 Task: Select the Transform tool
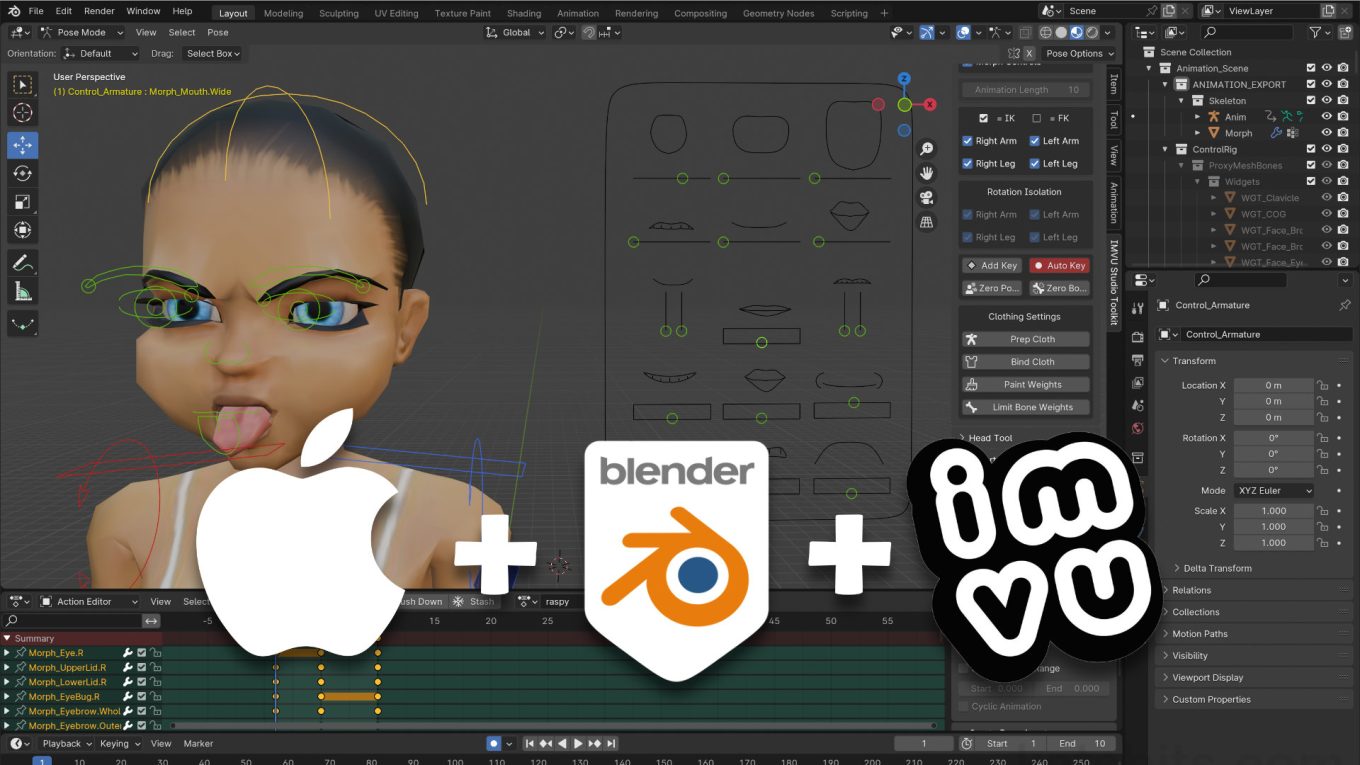tap(23, 230)
